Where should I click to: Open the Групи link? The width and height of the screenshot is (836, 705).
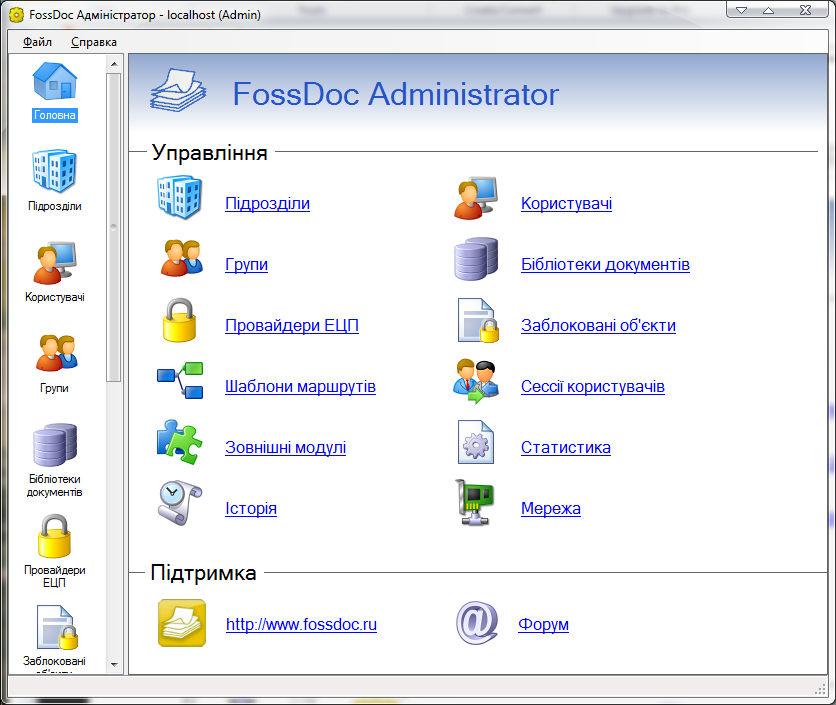[246, 265]
